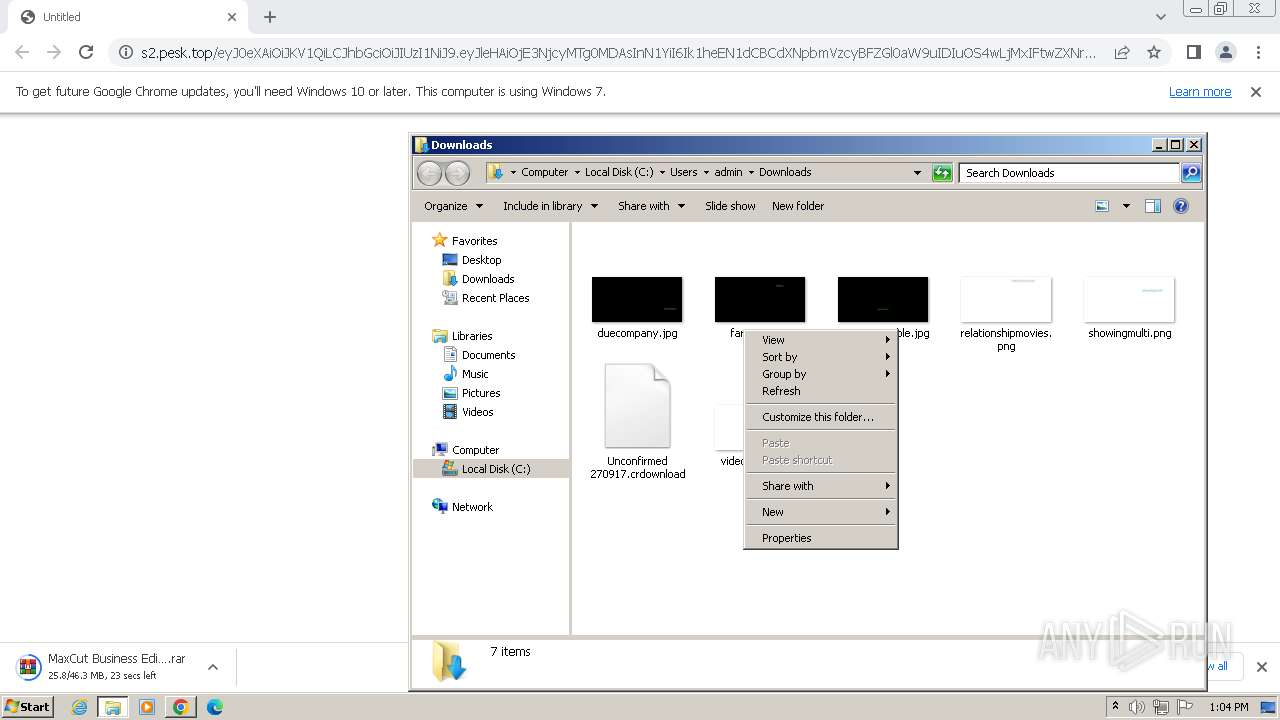1280x720 pixels.
Task: Open the View submenu in context menu
Action: (821, 340)
